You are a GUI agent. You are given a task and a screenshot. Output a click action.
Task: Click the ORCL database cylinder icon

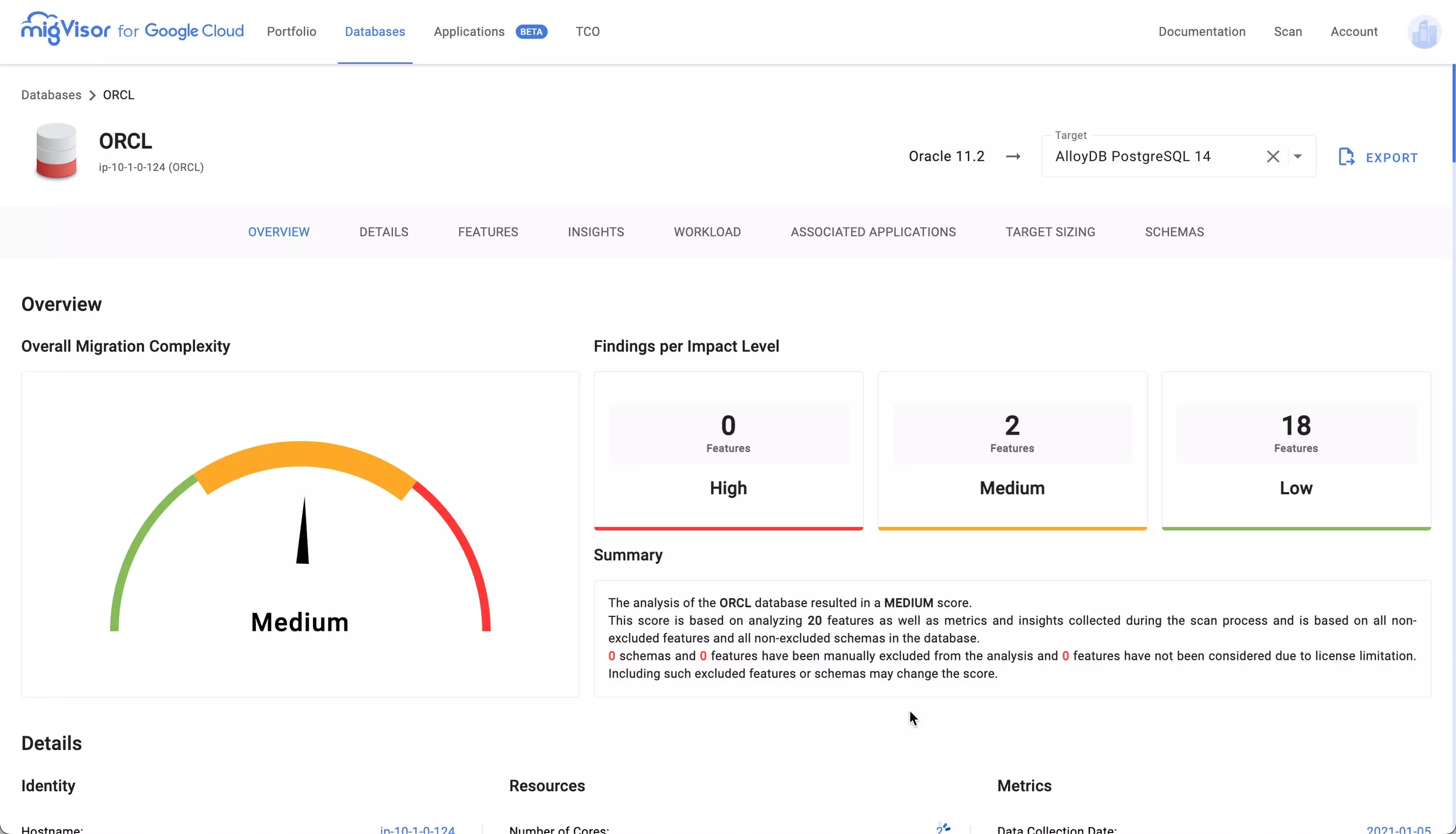[x=56, y=151]
